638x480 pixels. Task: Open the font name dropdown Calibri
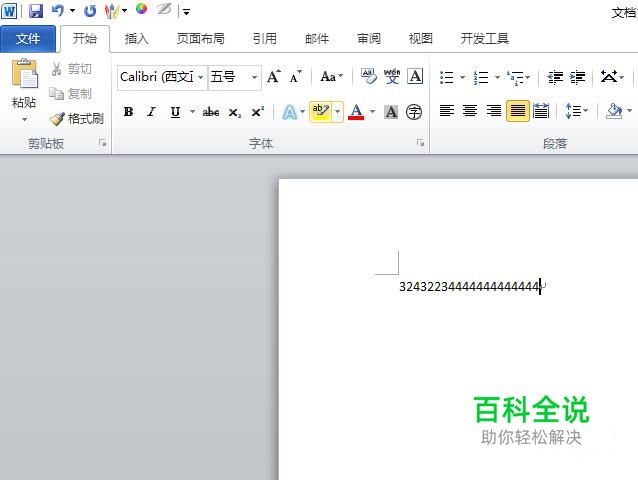[201, 77]
